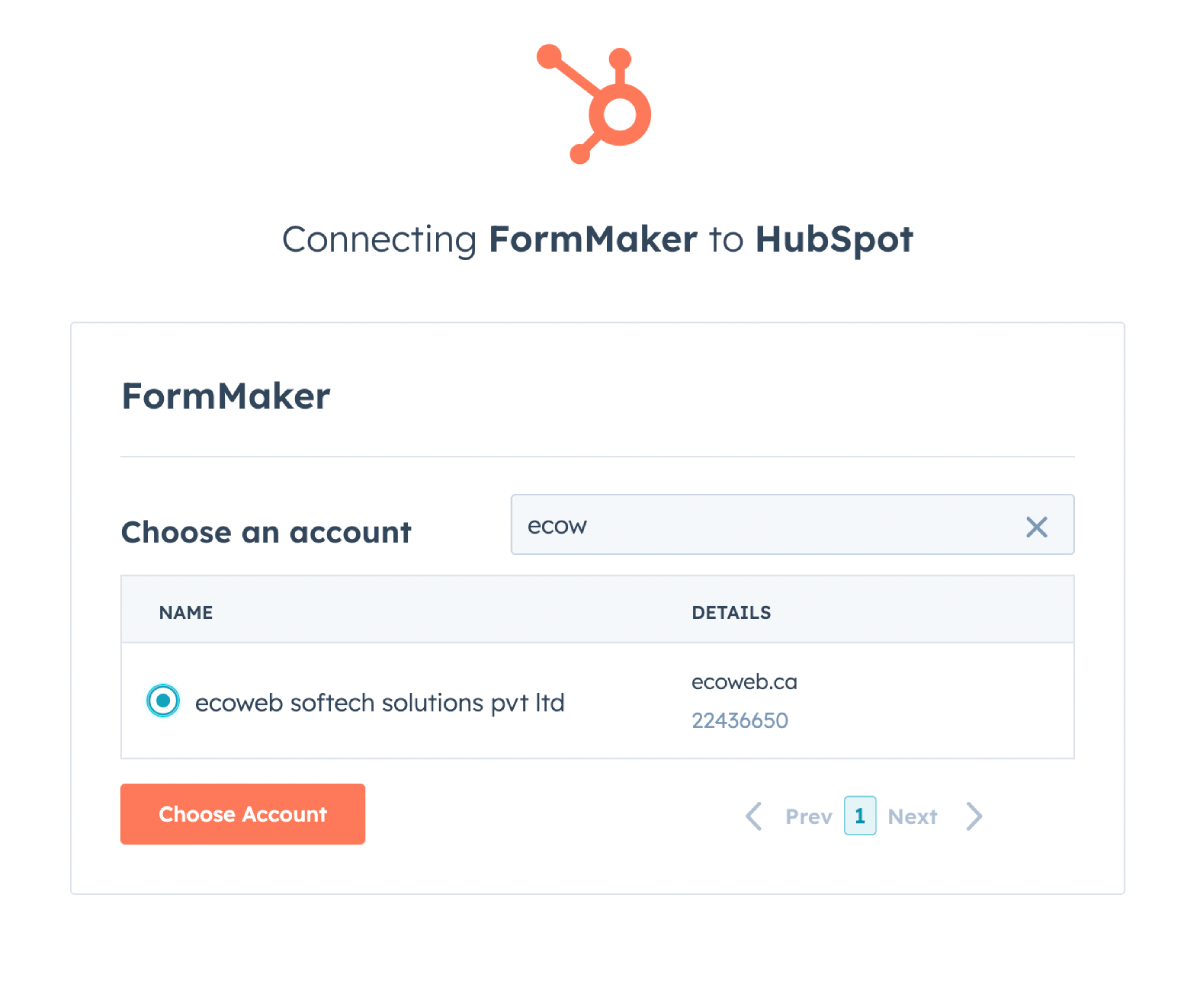The image size is (1200, 994).
Task: Select the radio button for ecoweb softech solutions
Action: click(163, 700)
